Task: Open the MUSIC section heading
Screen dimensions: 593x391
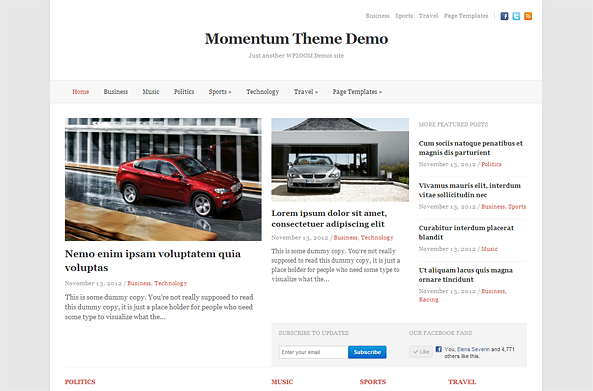Action: [282, 382]
